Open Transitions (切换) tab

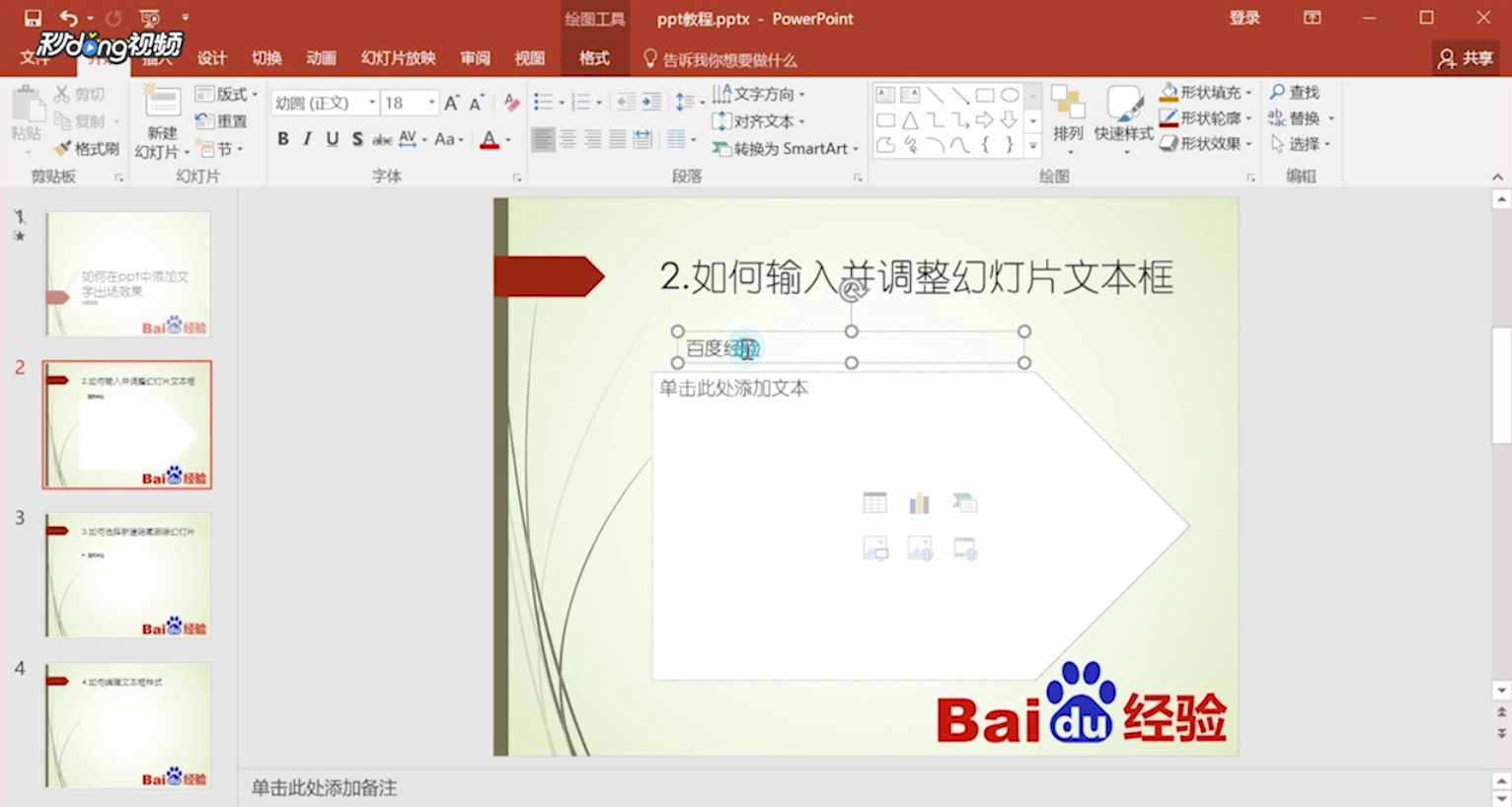coord(266,58)
